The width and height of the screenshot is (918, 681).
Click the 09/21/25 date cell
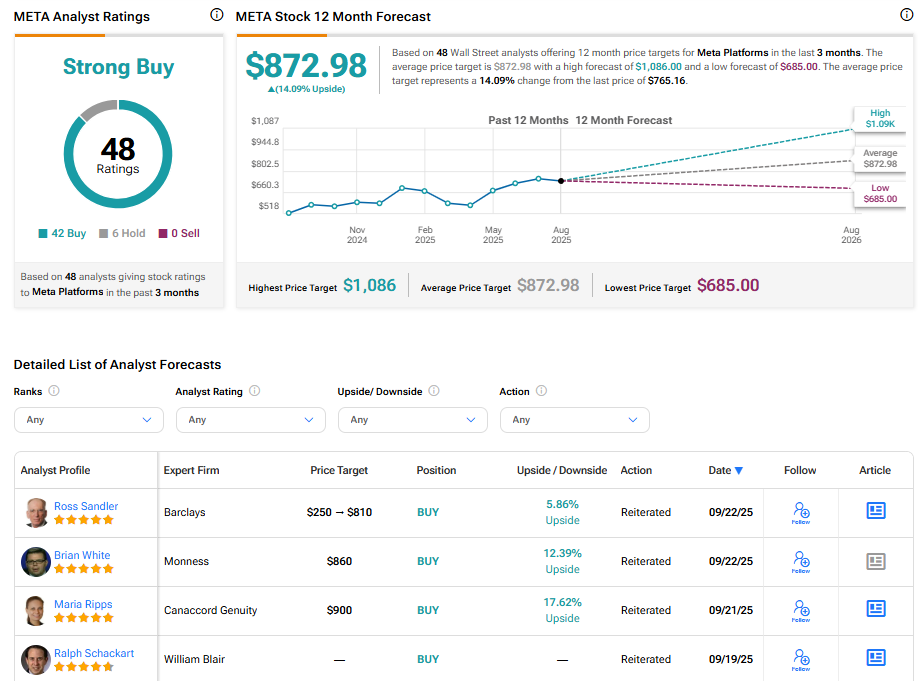click(731, 611)
